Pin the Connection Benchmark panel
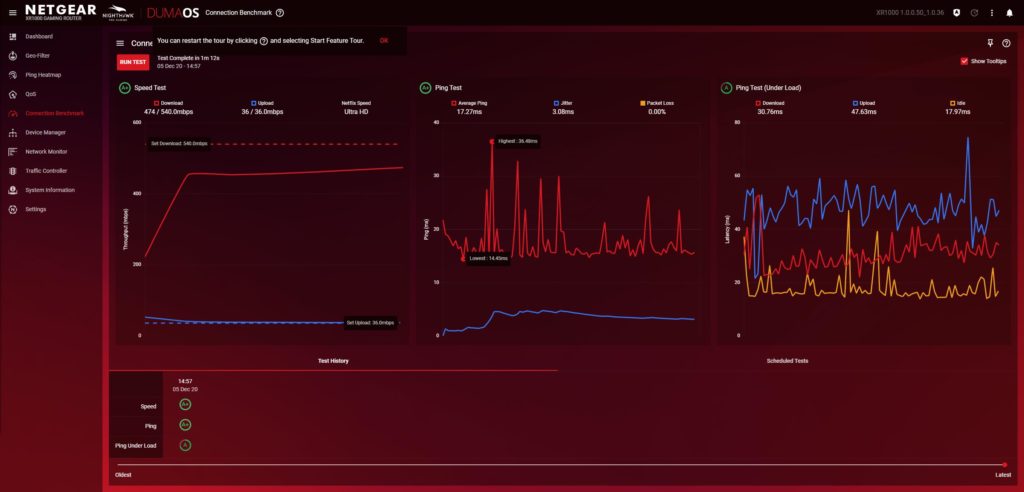1024x492 pixels. (x=988, y=43)
